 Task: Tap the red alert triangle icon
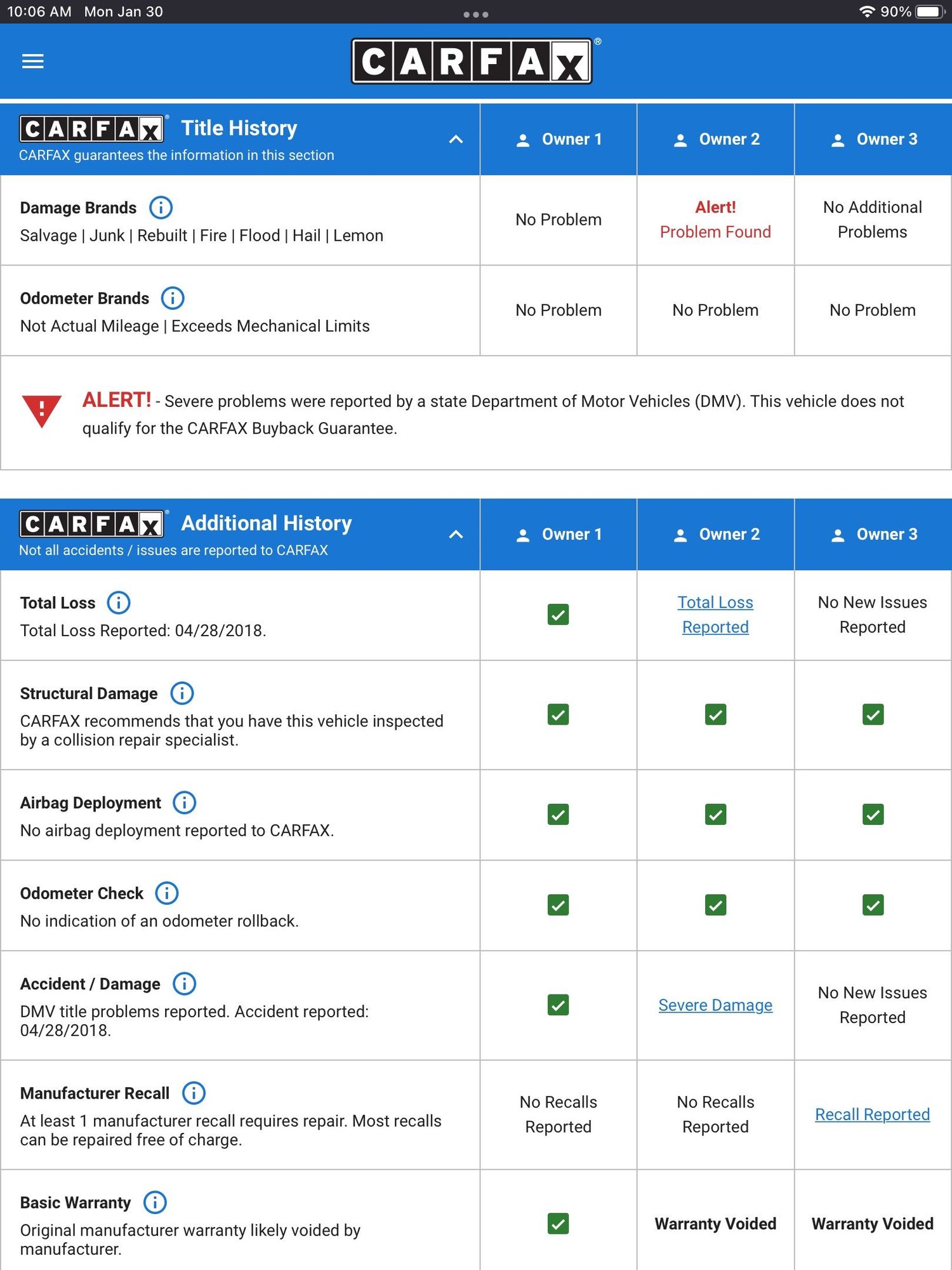(42, 410)
